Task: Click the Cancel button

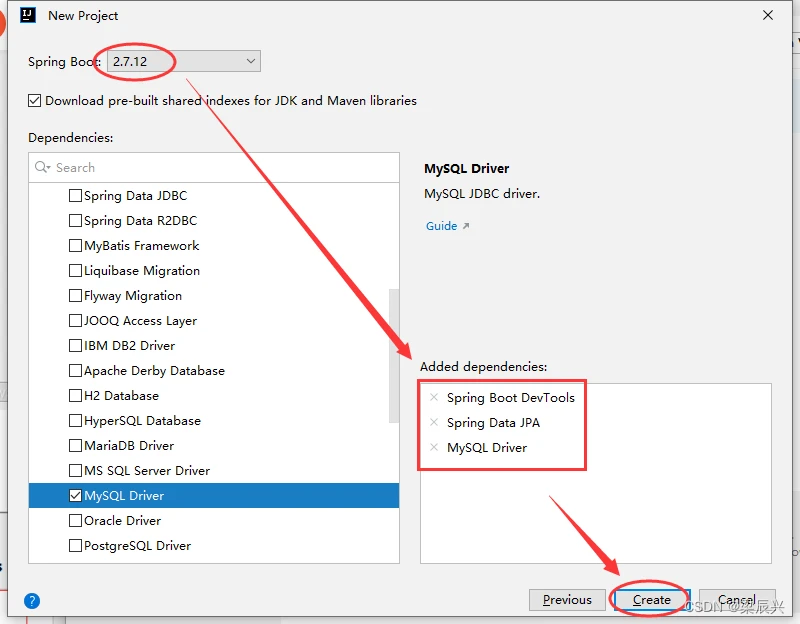Action: 737,600
